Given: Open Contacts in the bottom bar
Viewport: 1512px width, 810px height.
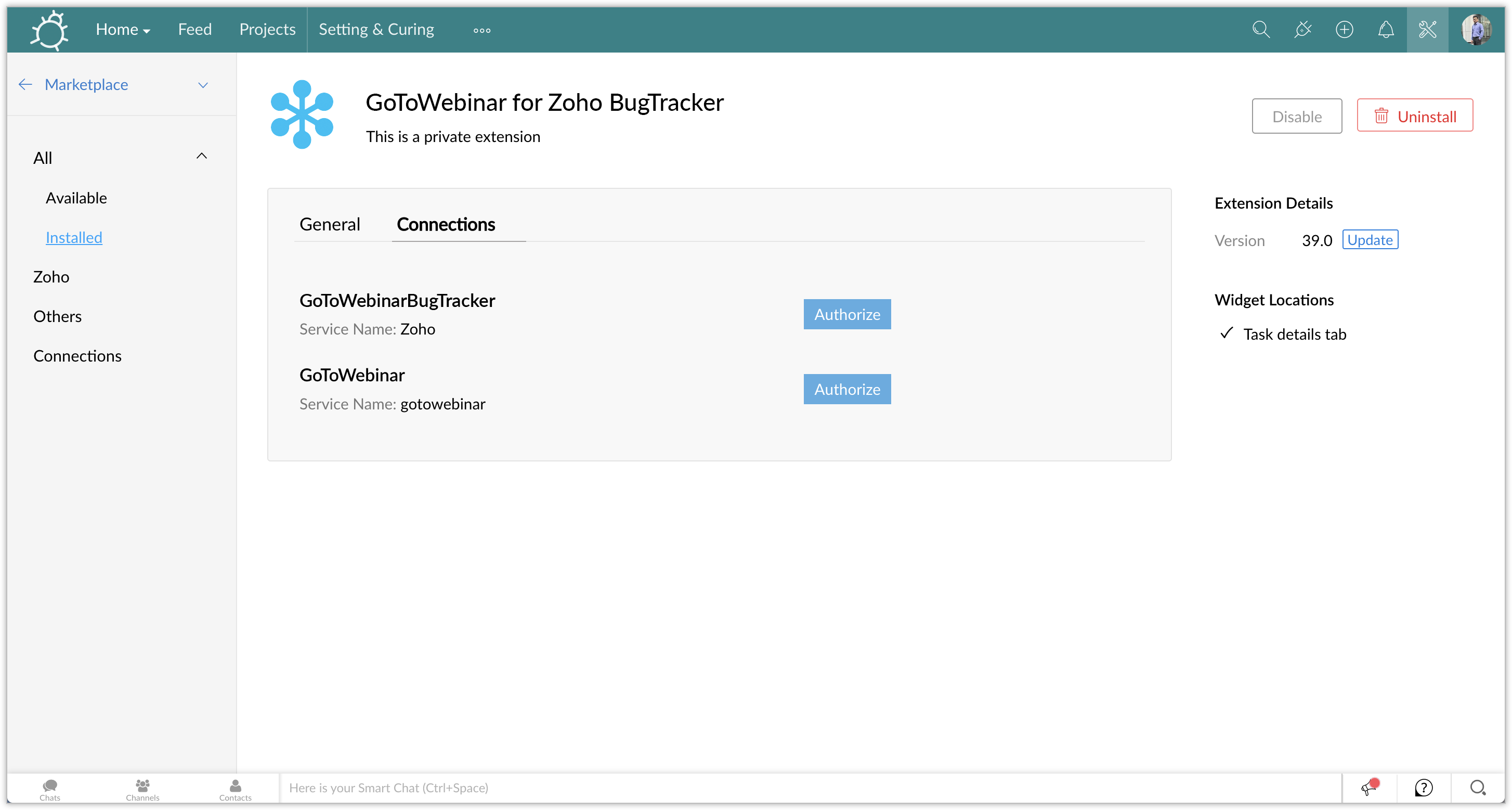Looking at the screenshot, I should click(236, 789).
